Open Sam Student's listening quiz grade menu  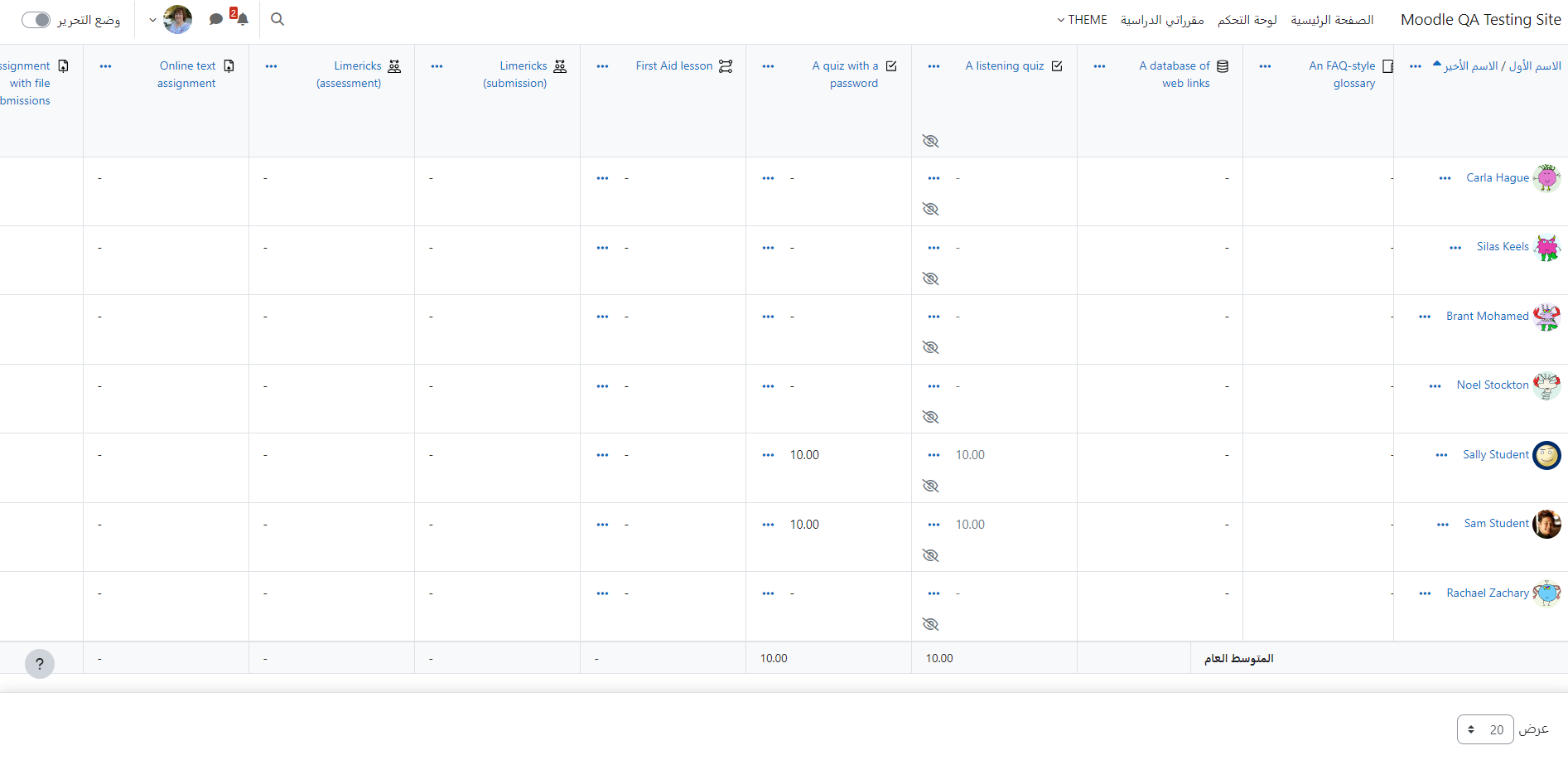934,525
